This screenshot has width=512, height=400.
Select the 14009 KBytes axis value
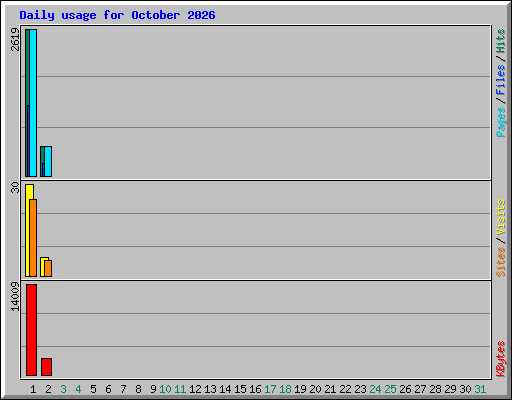coord(15,296)
